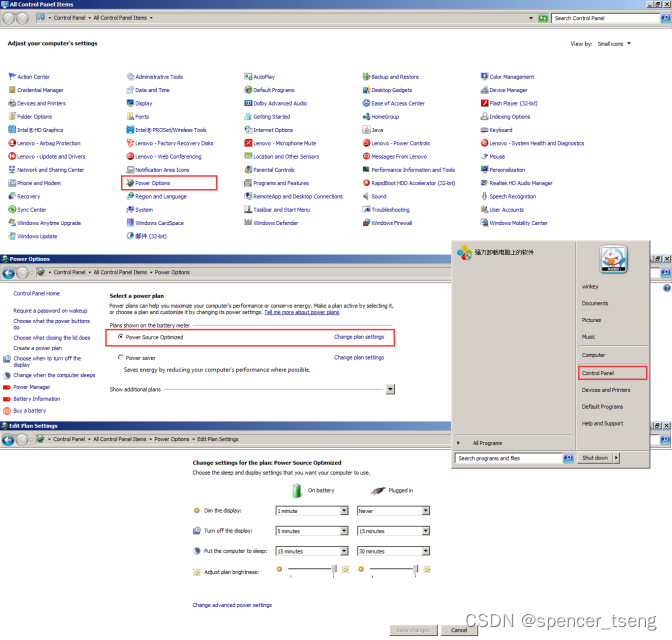
Task: Click the Shut down button
Action: point(595,458)
